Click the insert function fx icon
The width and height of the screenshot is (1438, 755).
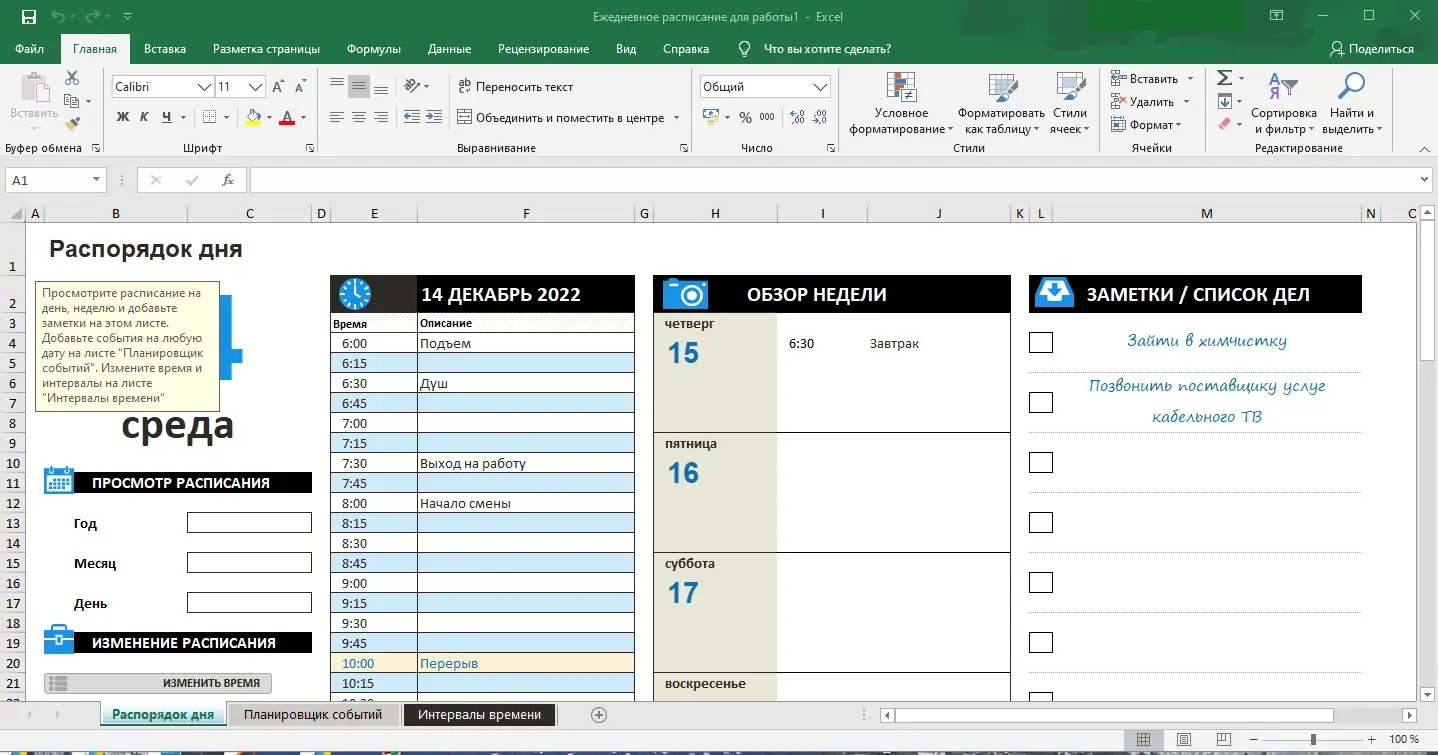(228, 180)
